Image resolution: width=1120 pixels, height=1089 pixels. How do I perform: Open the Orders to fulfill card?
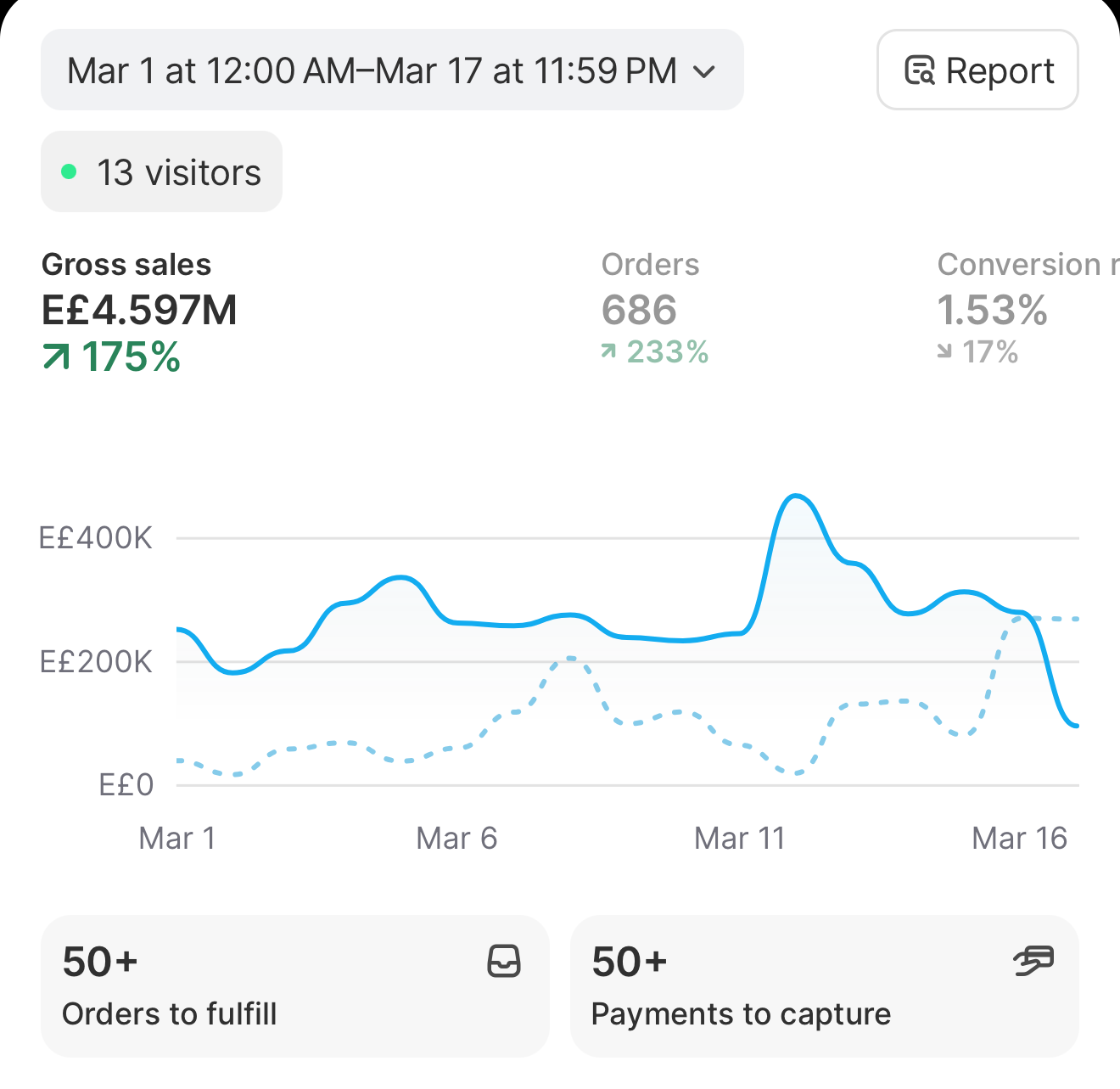[295, 986]
